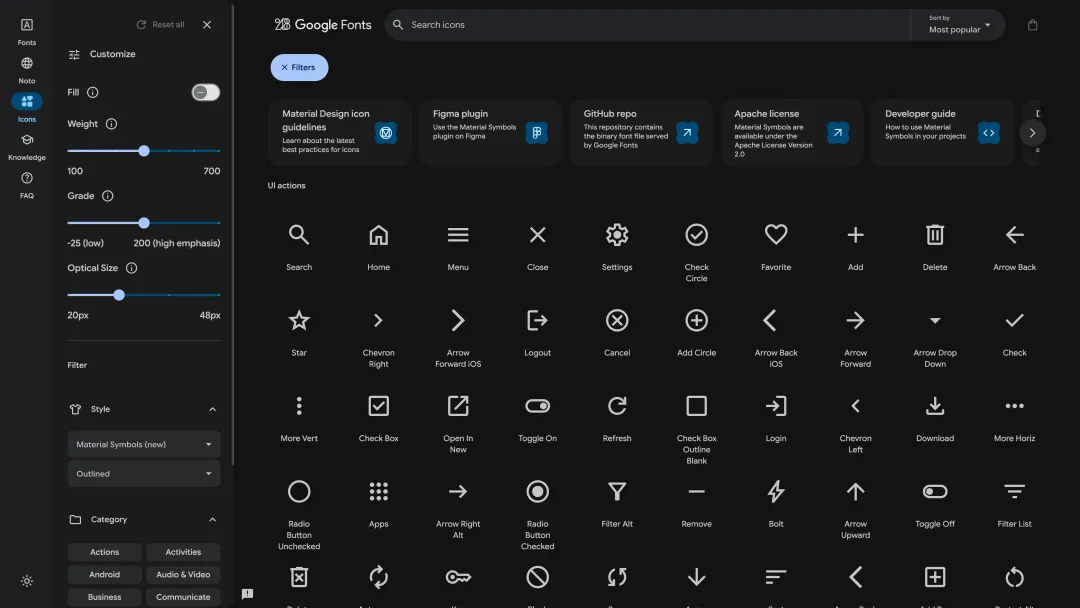Collapse the Category section

(212, 520)
